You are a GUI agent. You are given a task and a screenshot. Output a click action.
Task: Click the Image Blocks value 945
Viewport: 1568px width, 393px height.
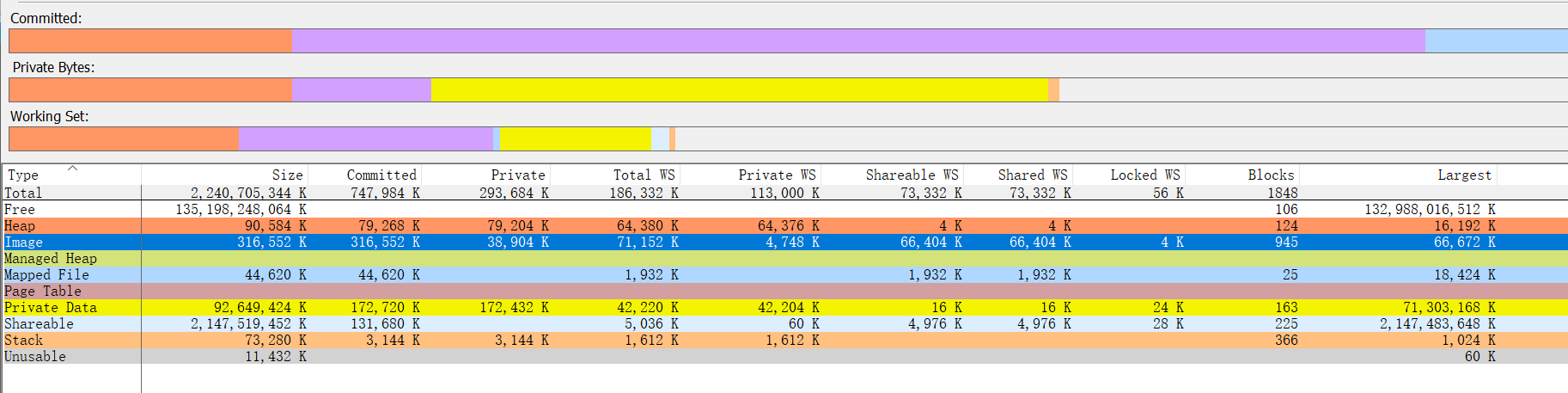pos(1286,242)
